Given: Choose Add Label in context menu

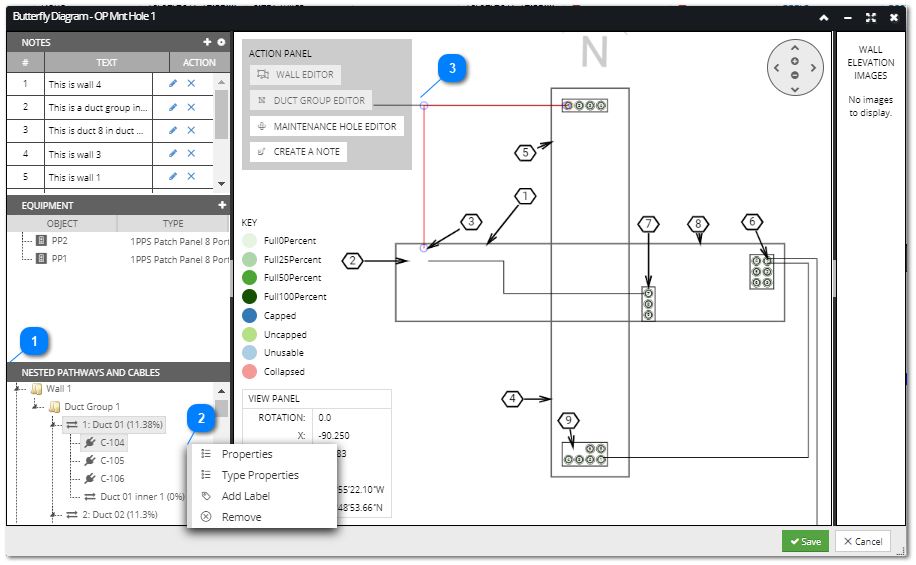Looking at the screenshot, I should [x=246, y=496].
